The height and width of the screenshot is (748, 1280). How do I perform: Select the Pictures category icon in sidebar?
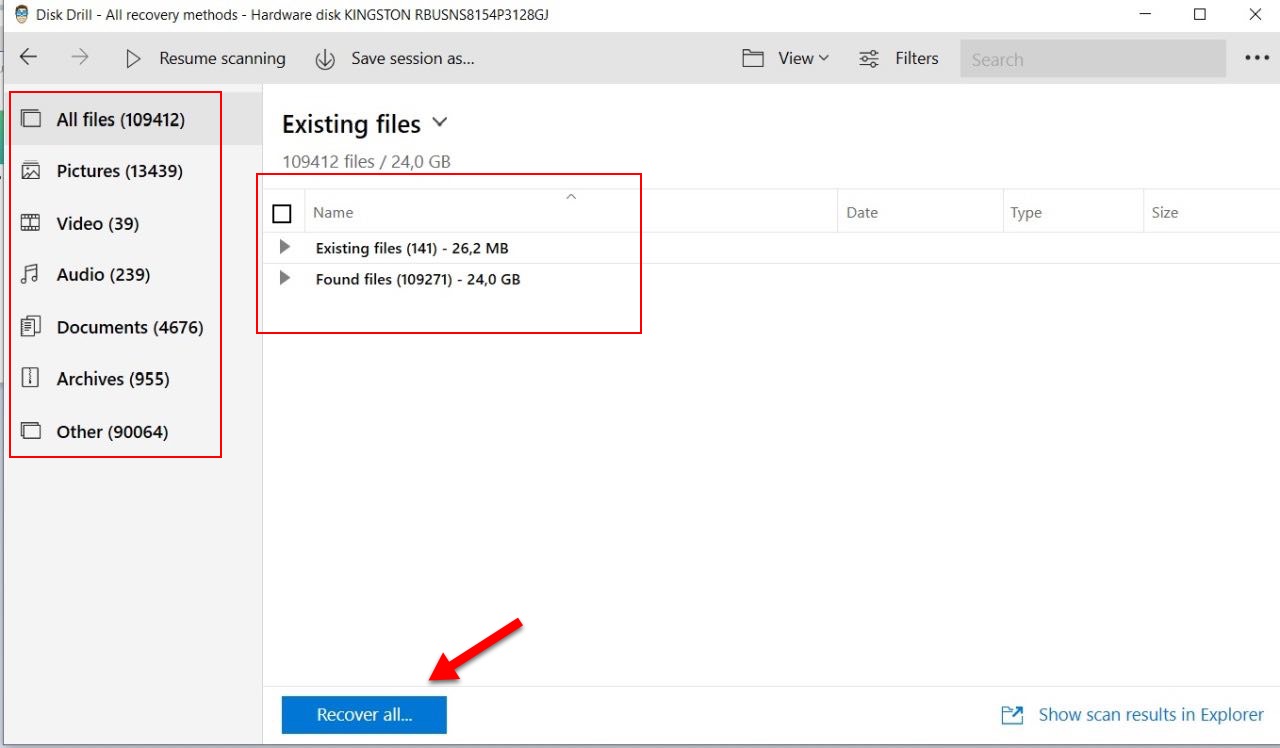tap(31, 171)
